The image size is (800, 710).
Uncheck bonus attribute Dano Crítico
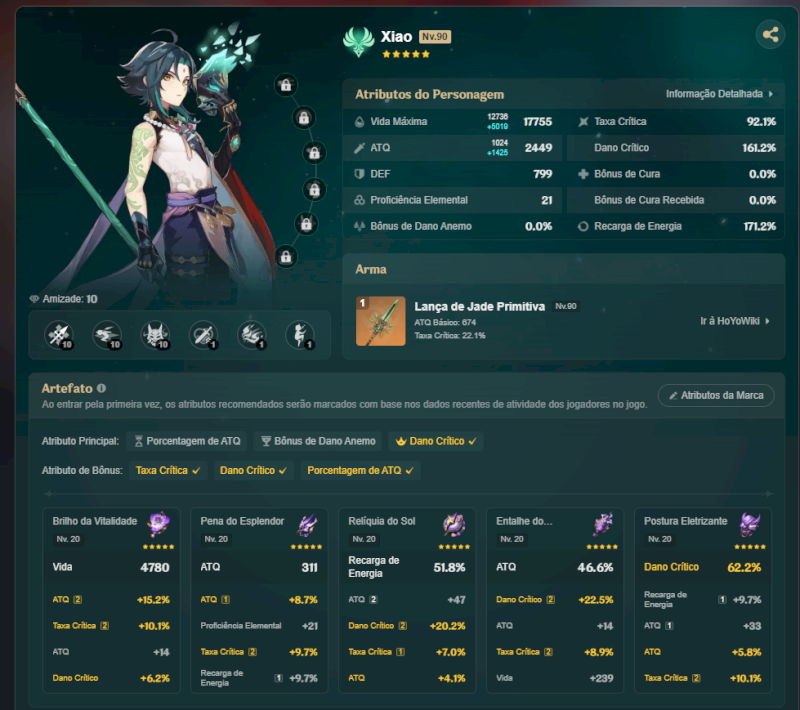coord(254,470)
